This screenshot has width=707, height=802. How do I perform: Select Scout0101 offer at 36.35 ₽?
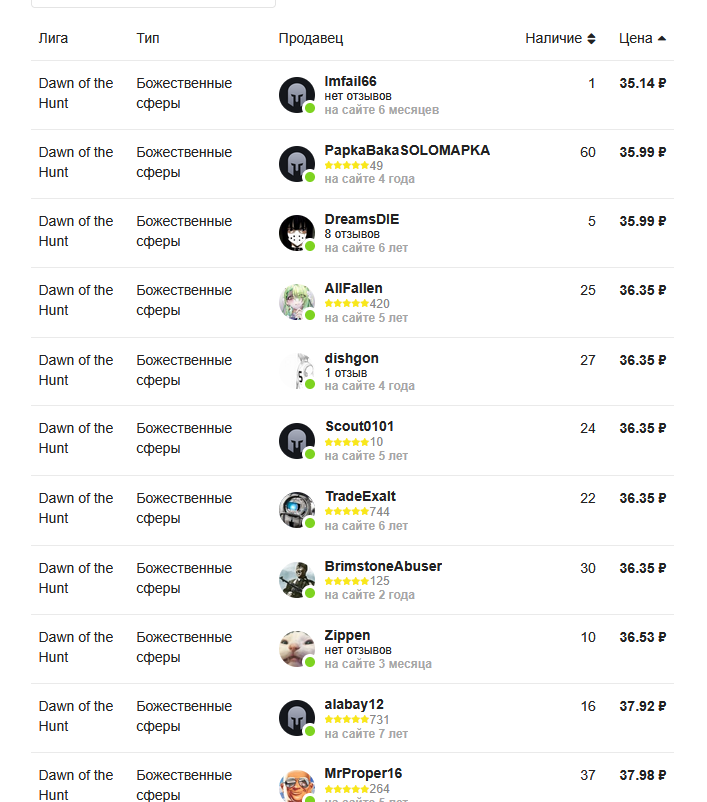click(352, 440)
